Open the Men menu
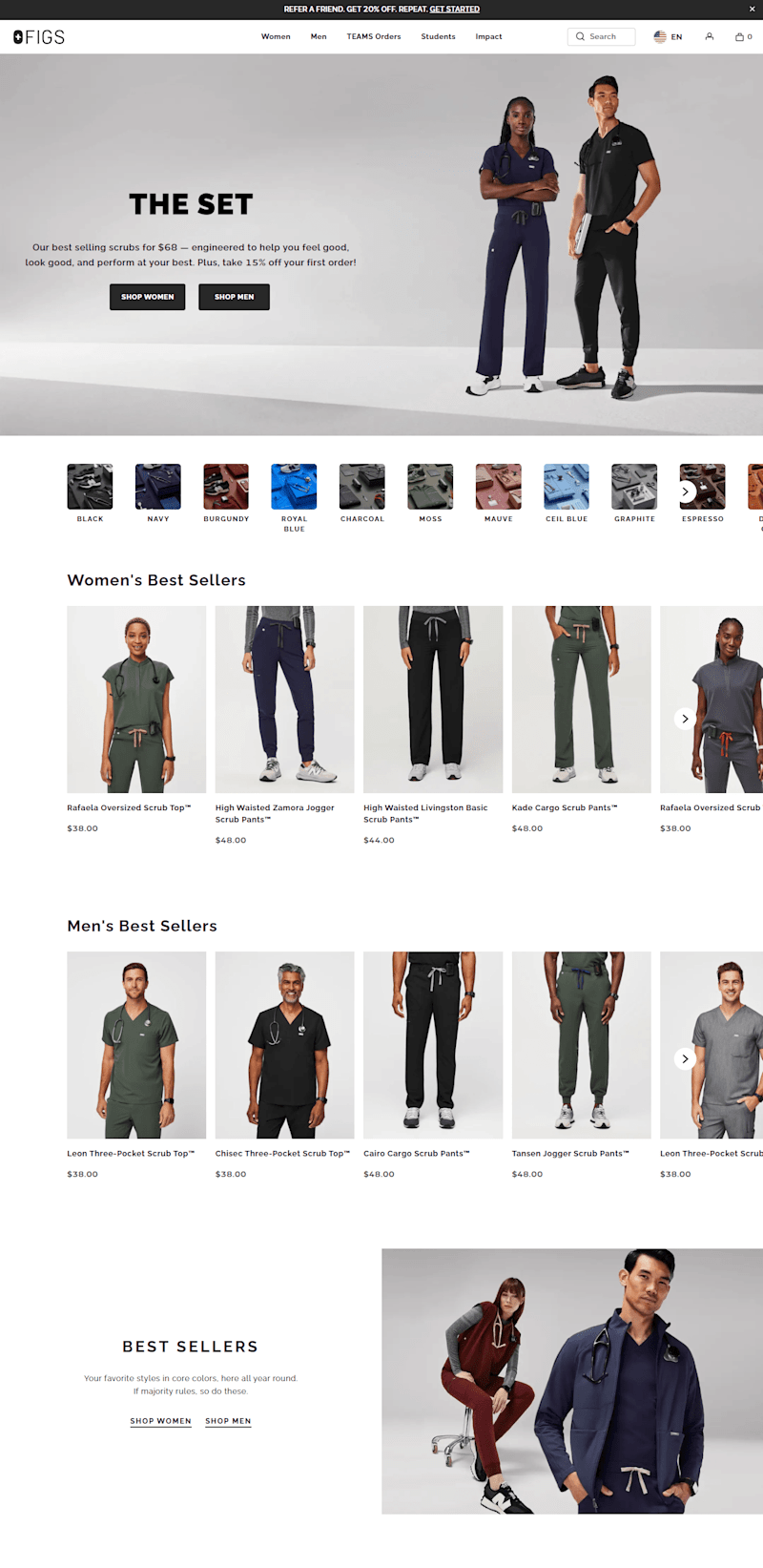The width and height of the screenshot is (763, 1568). point(319,36)
